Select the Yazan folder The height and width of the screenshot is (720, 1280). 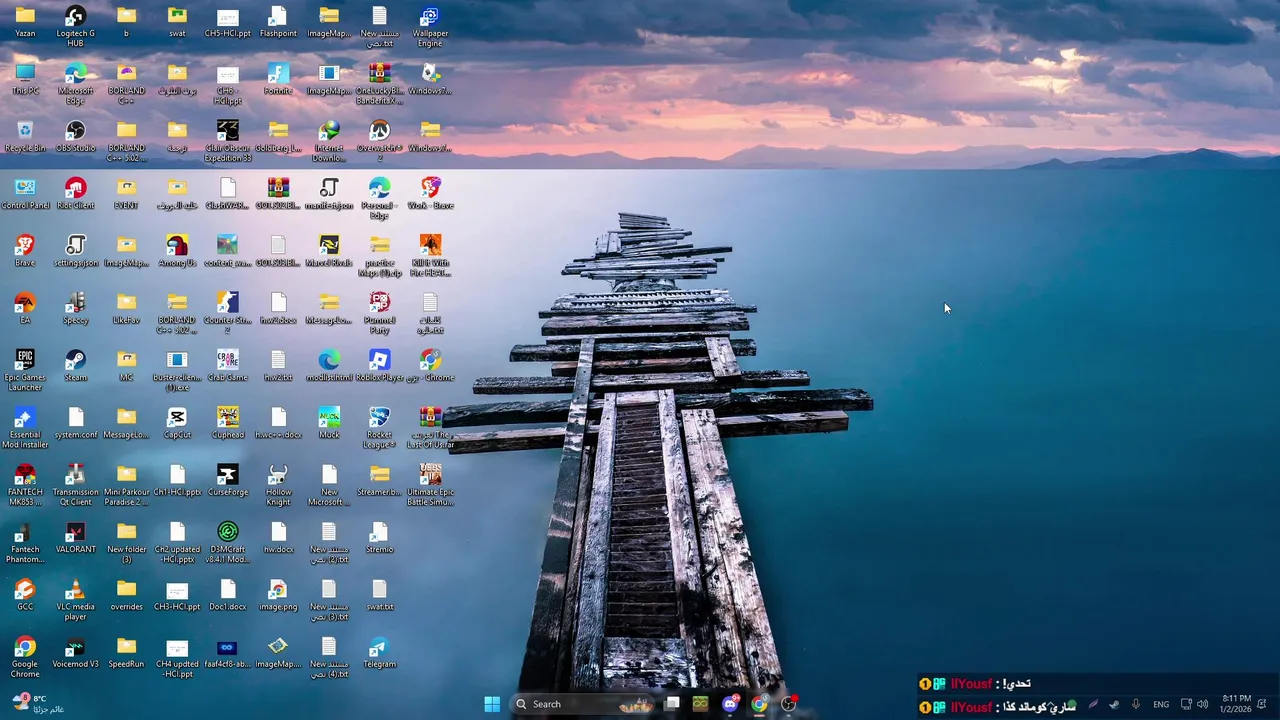tap(25, 21)
